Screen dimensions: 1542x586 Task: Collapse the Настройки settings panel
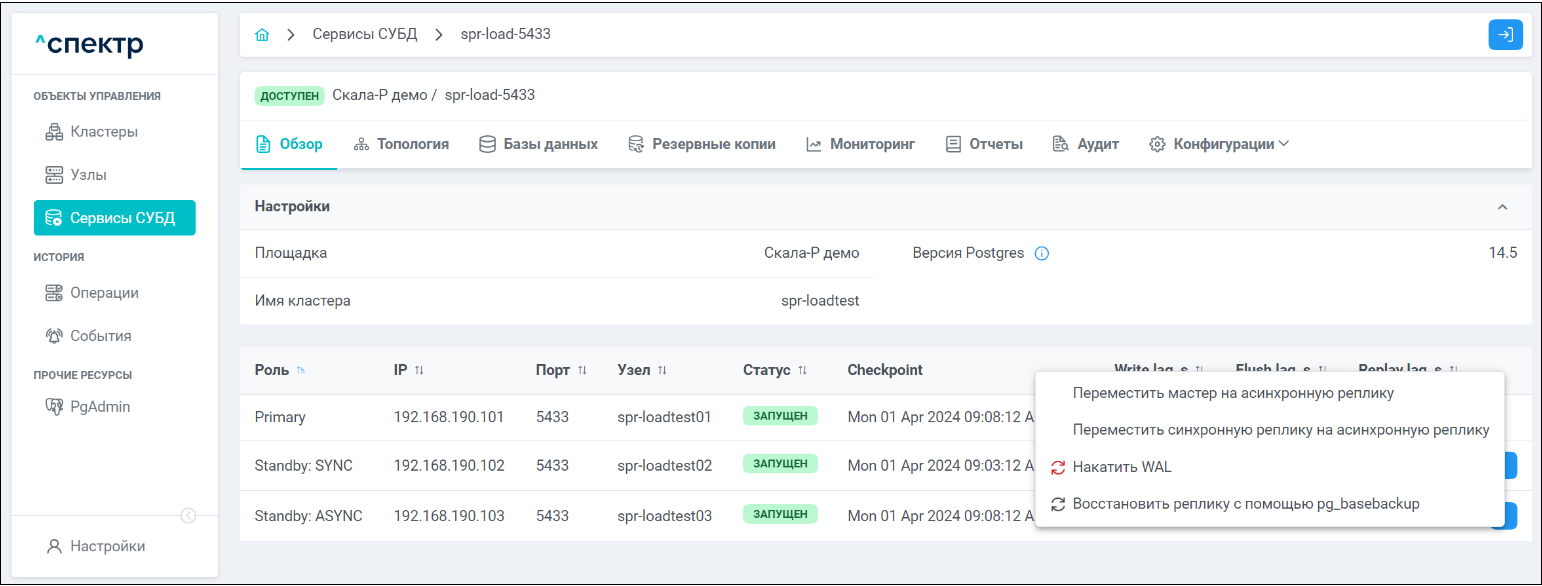tap(1501, 207)
